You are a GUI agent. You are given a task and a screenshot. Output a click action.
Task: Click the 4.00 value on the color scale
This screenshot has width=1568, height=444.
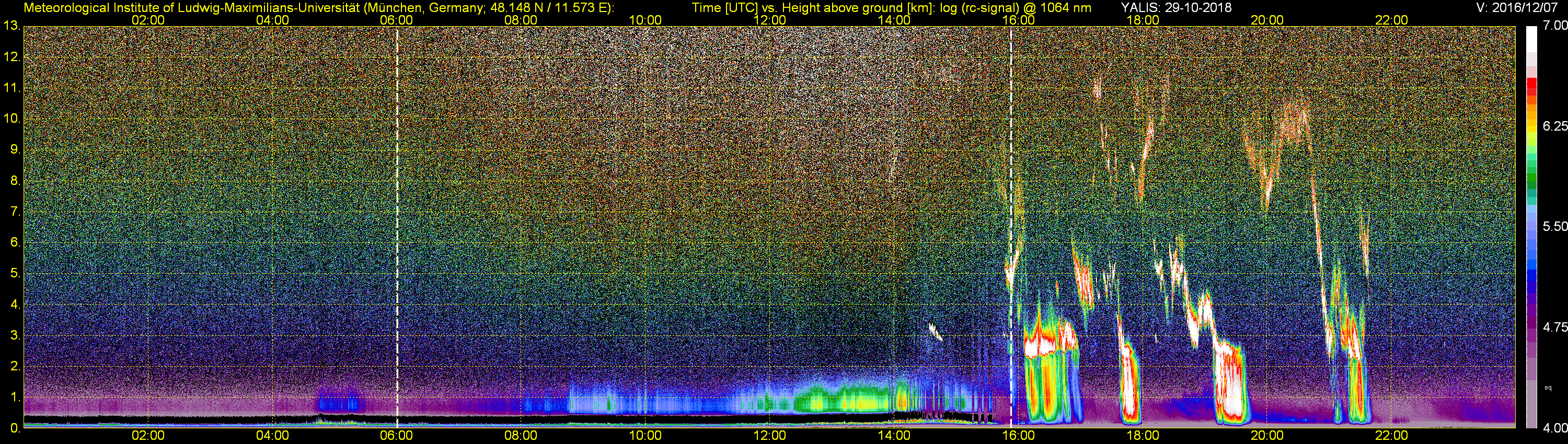1554,428
